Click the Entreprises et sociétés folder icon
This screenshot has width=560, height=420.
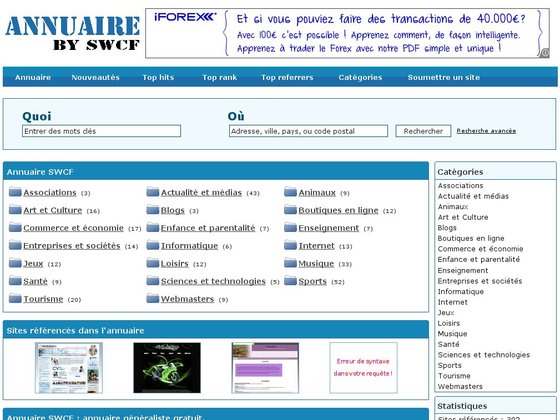(15, 245)
